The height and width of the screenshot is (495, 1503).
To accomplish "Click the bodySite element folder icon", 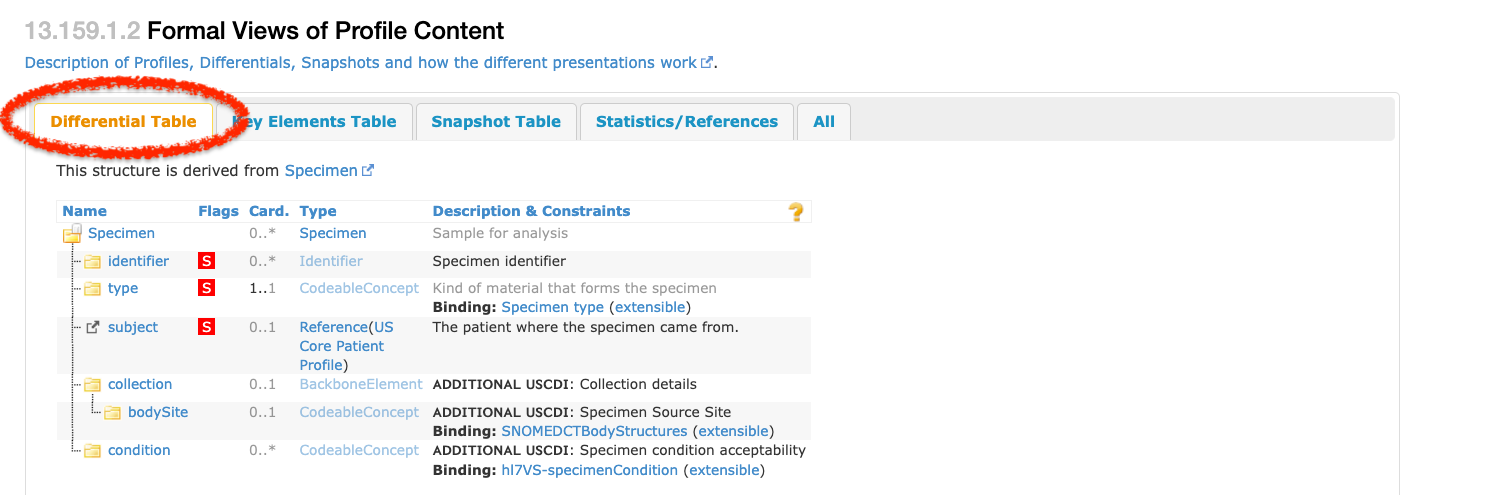I will [112, 413].
